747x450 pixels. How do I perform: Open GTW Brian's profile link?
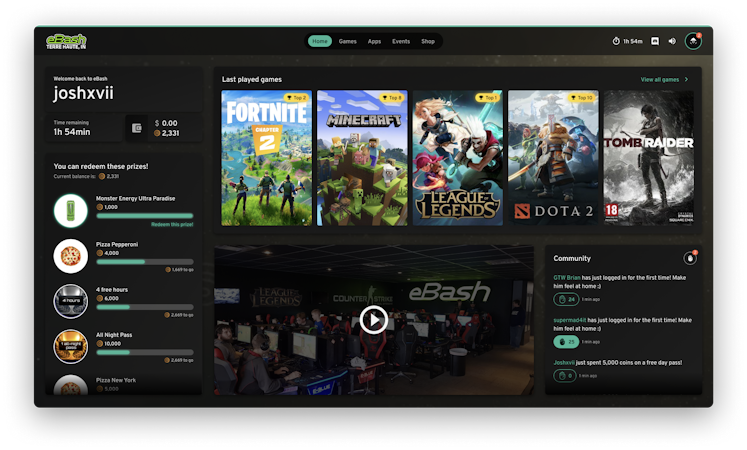tap(566, 278)
